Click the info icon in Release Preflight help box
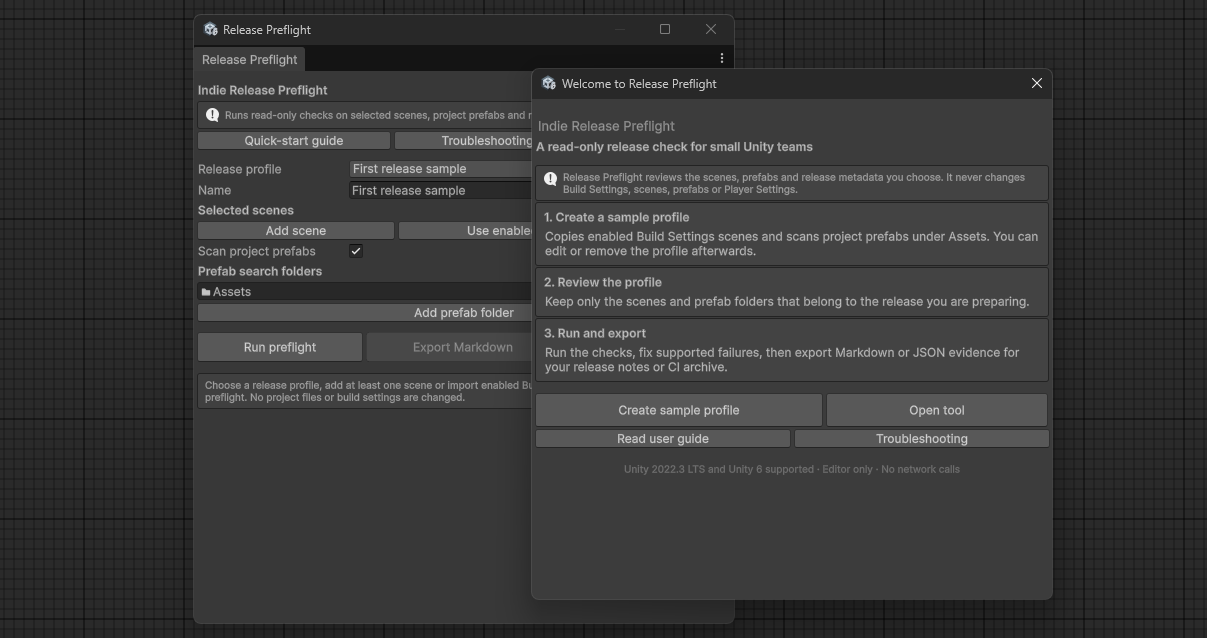Viewport: 1207px width, 638px height. point(212,116)
